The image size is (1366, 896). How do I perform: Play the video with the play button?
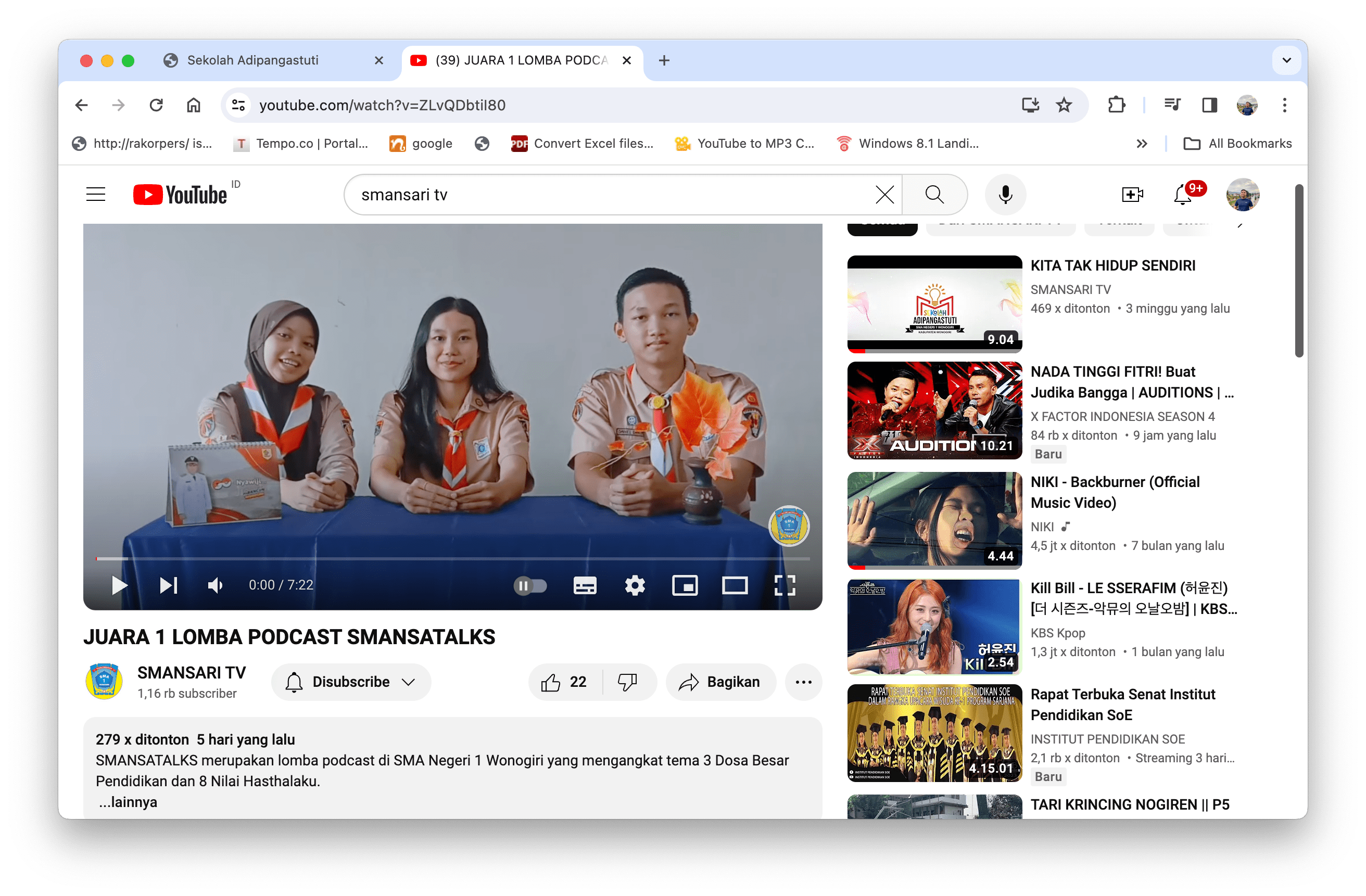coord(119,585)
